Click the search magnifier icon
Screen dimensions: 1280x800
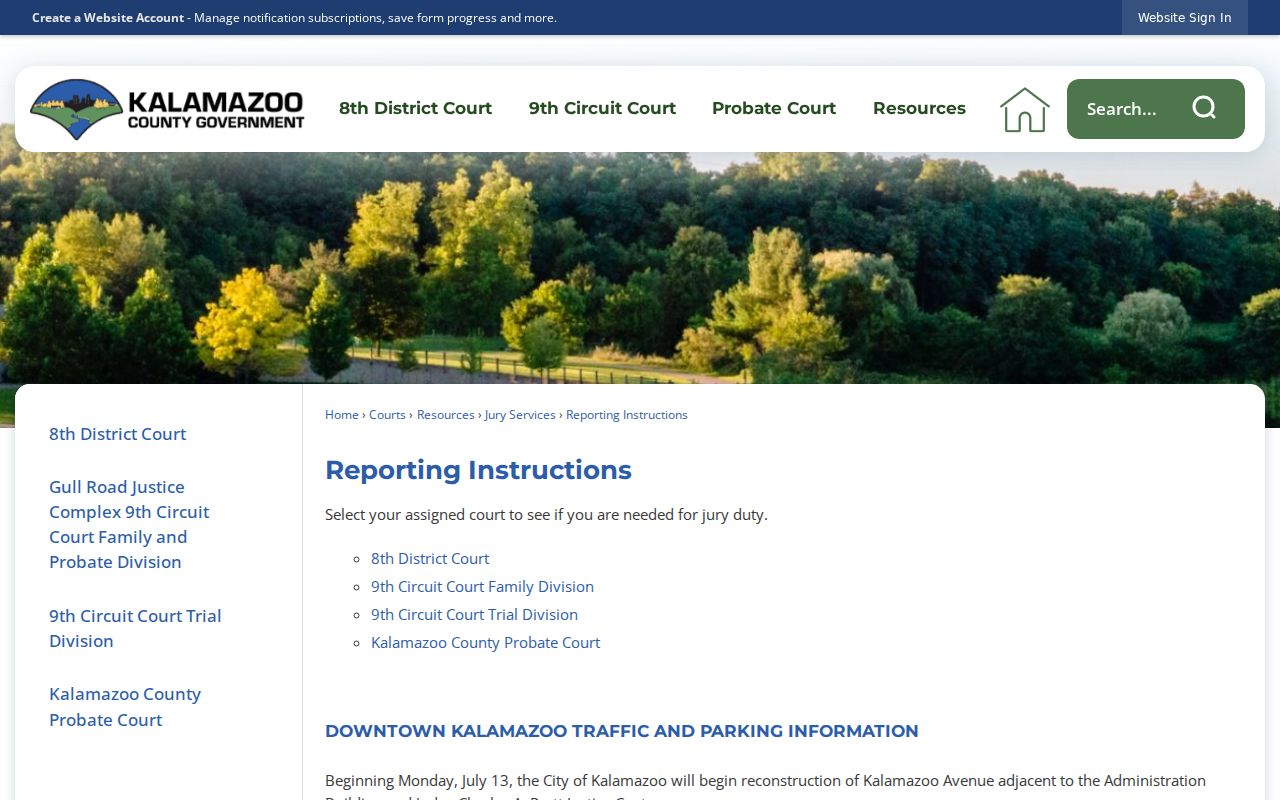click(1204, 108)
